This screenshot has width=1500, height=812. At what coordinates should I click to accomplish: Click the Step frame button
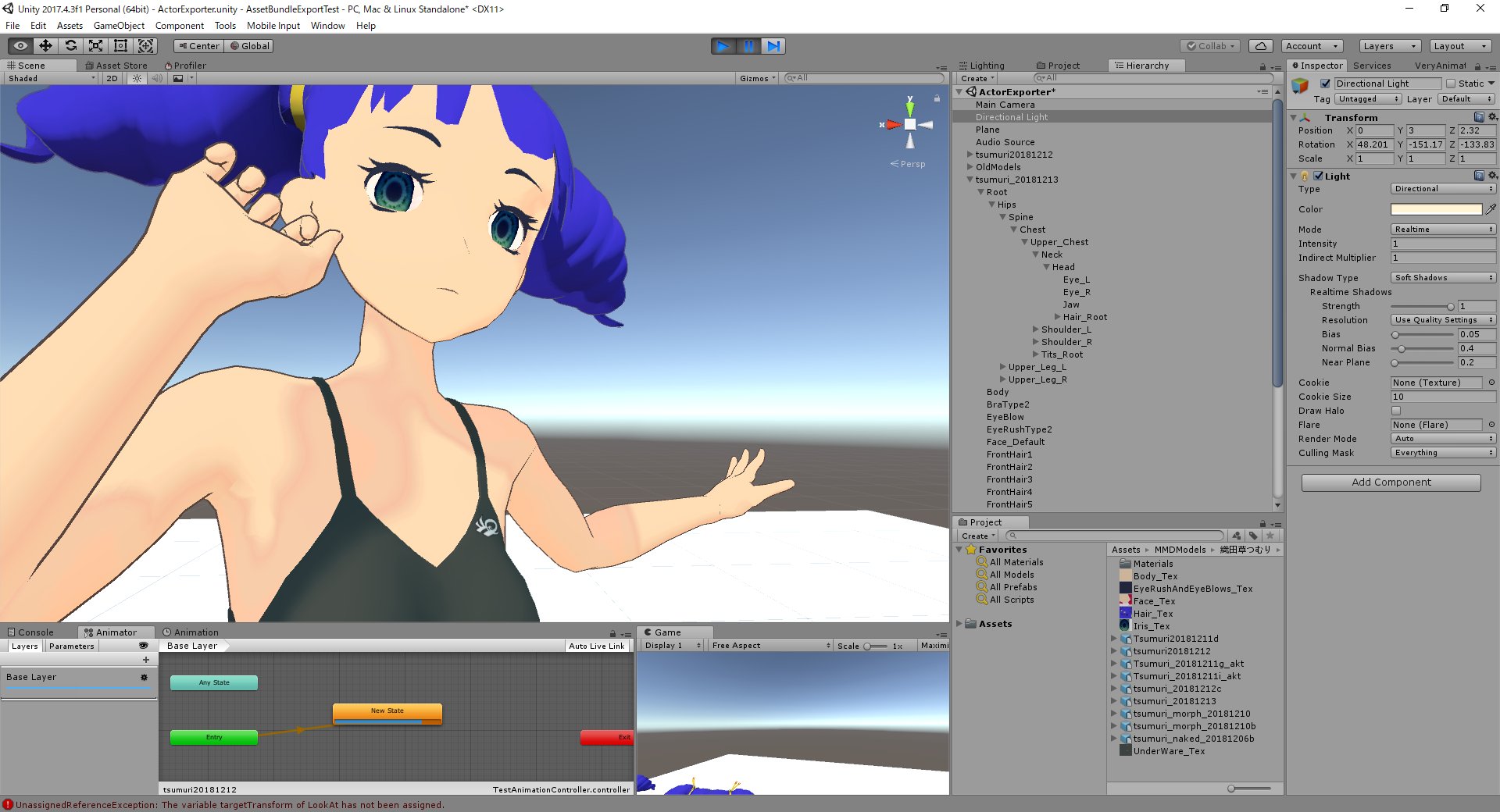(773, 46)
